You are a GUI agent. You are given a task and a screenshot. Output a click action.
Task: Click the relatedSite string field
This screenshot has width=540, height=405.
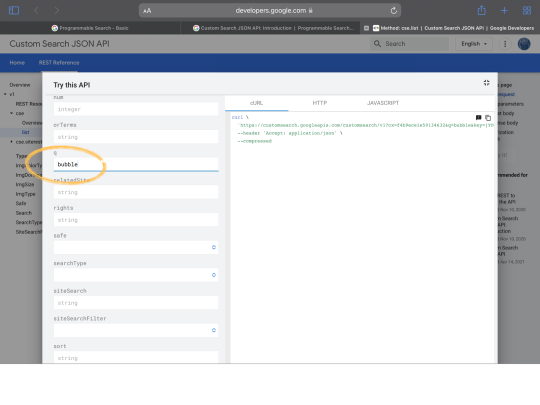point(136,192)
